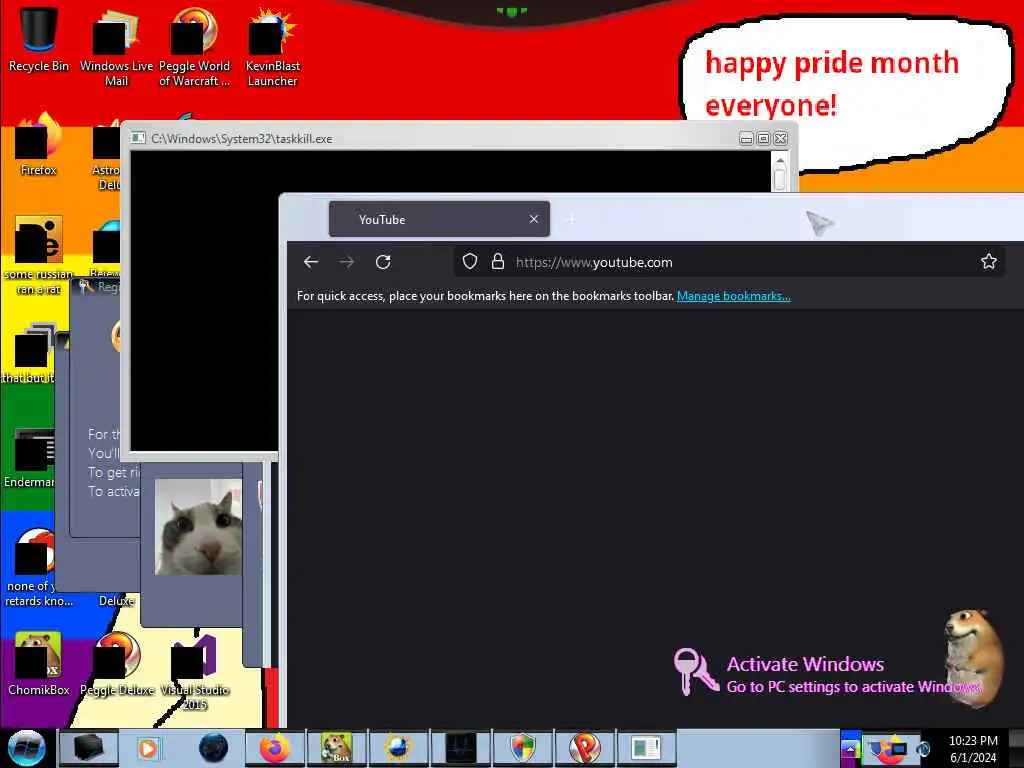This screenshot has height=768, width=1024.
Task: Click the cat photo thumbnail
Action: click(198, 527)
